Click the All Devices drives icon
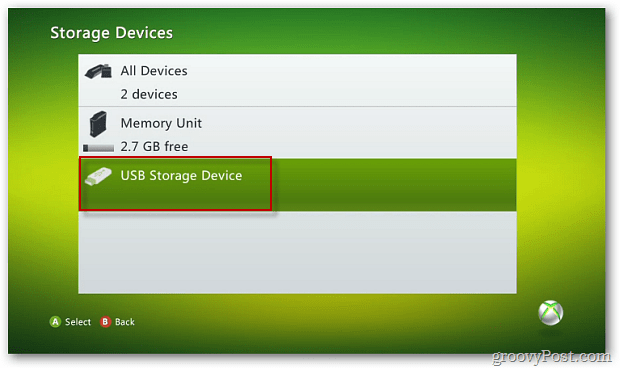Image resolution: width=620 pixels, height=368 pixels. (x=98, y=72)
